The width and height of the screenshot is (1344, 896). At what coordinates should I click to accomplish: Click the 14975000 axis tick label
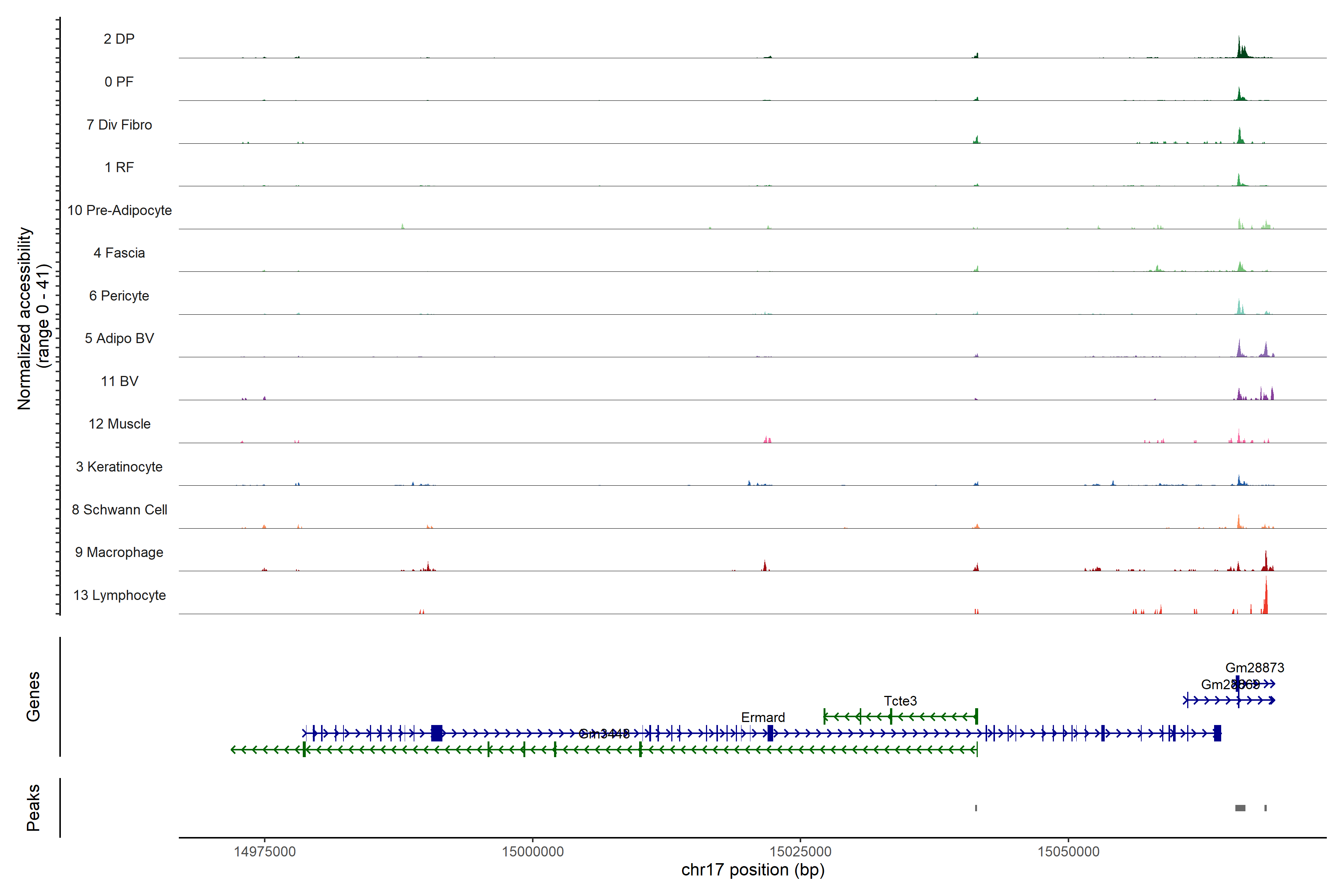(x=265, y=852)
